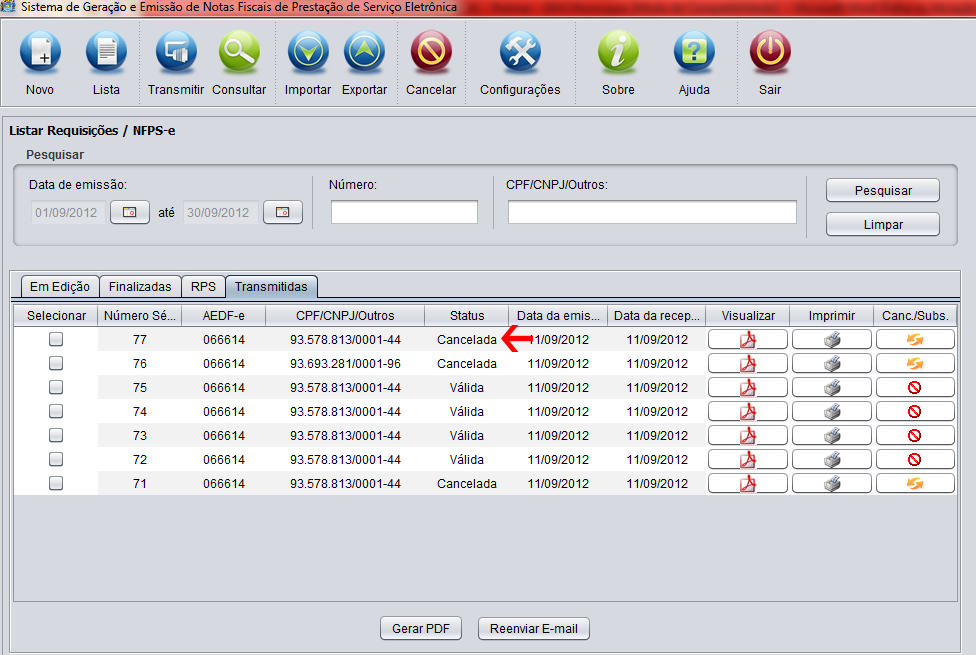Open end date calendar picker
Screen dimensions: 976x655
pos(283,212)
